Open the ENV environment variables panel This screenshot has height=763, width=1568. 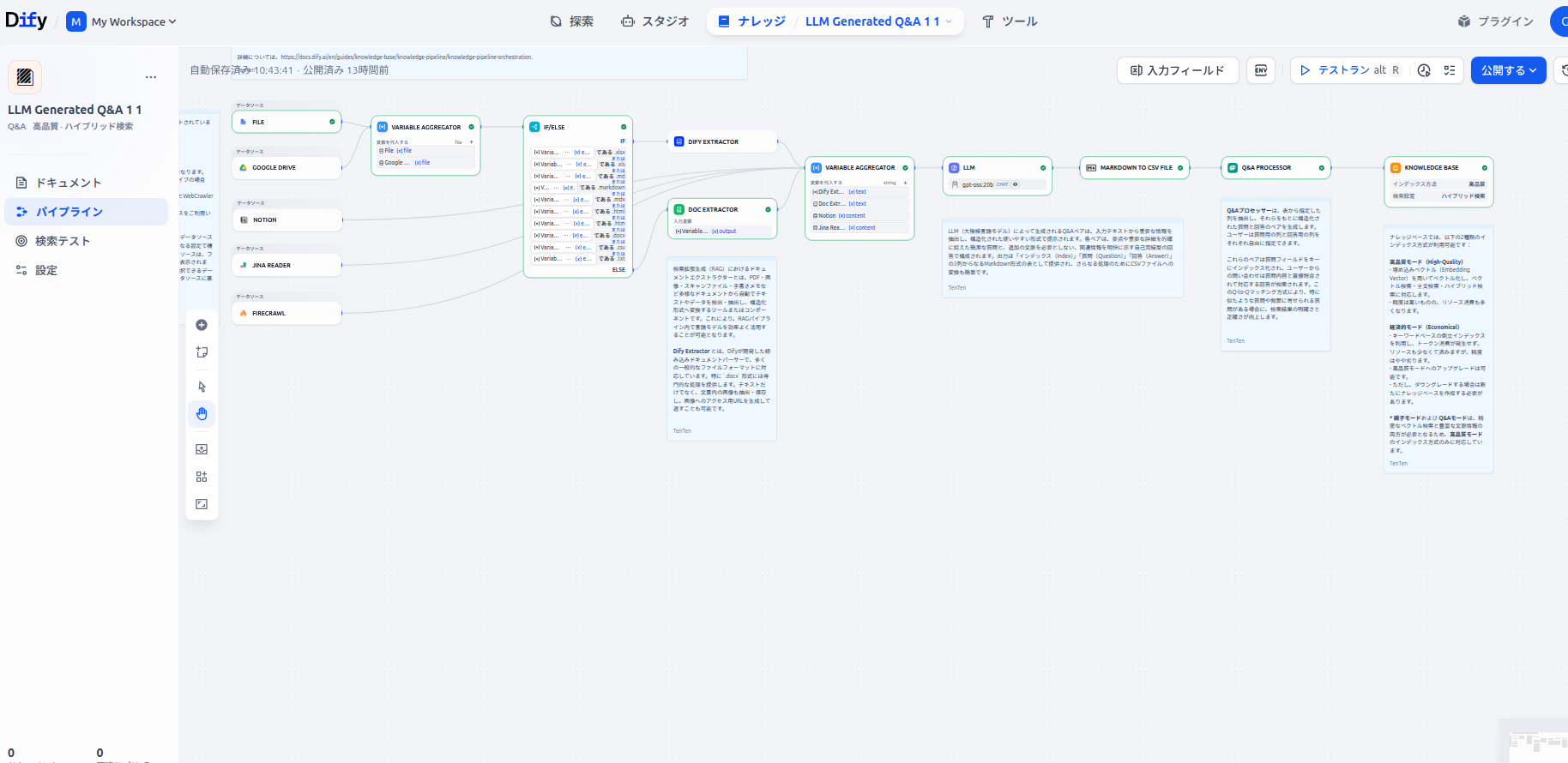pyautogui.click(x=1261, y=70)
